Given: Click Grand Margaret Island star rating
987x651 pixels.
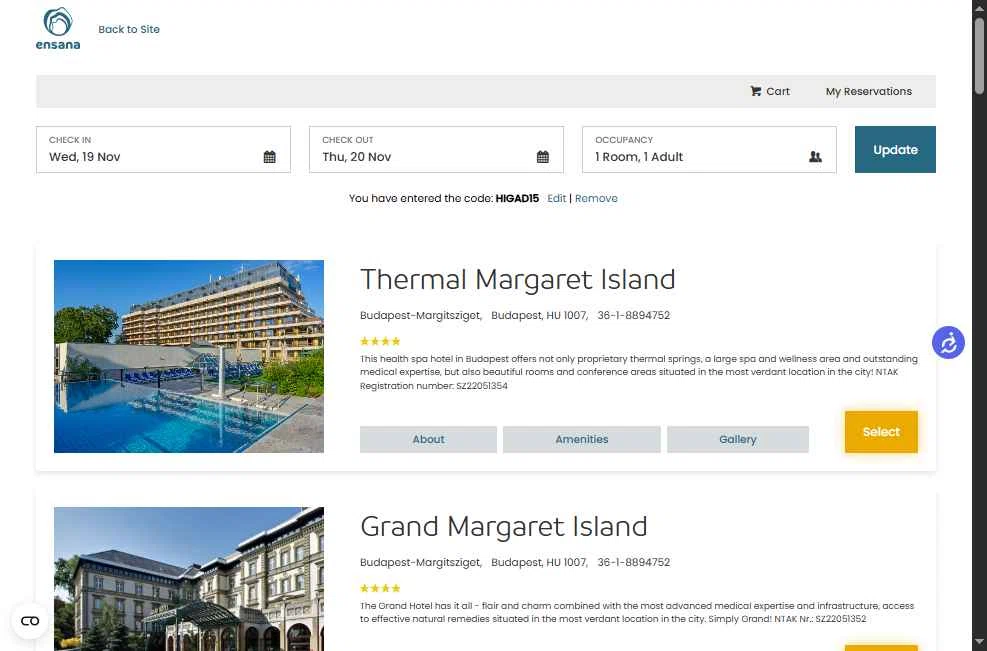Looking at the screenshot, I should pyautogui.click(x=380, y=588).
